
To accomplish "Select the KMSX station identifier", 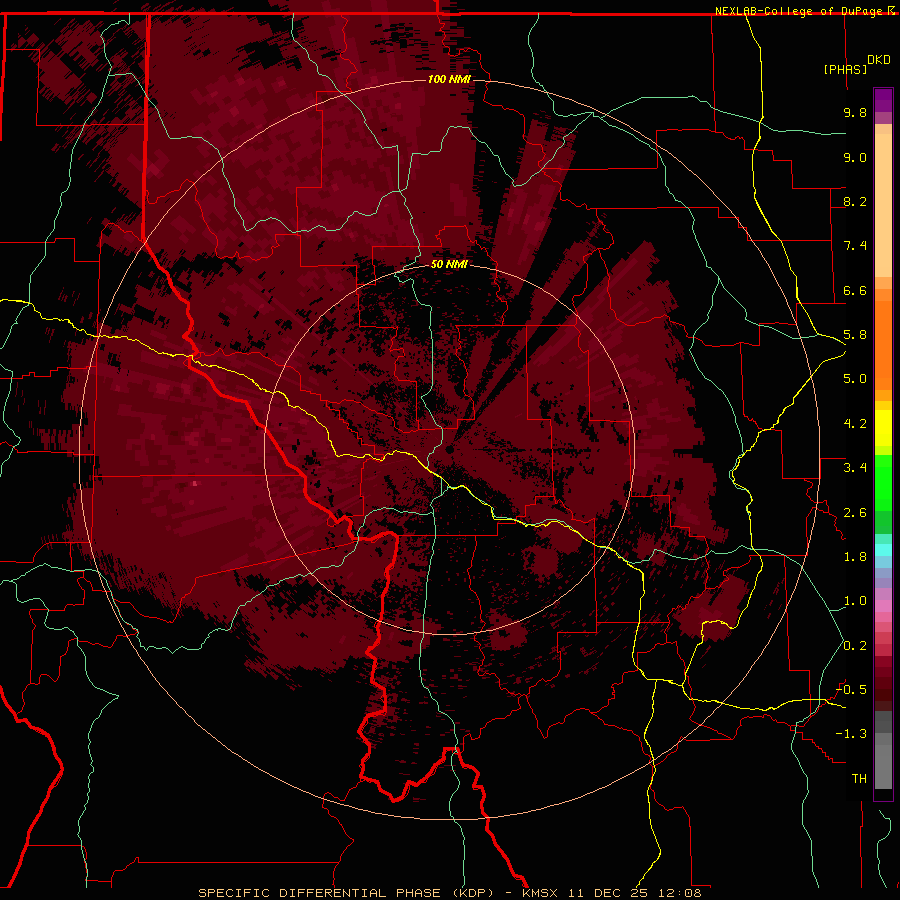I will pyautogui.click(x=542, y=893).
